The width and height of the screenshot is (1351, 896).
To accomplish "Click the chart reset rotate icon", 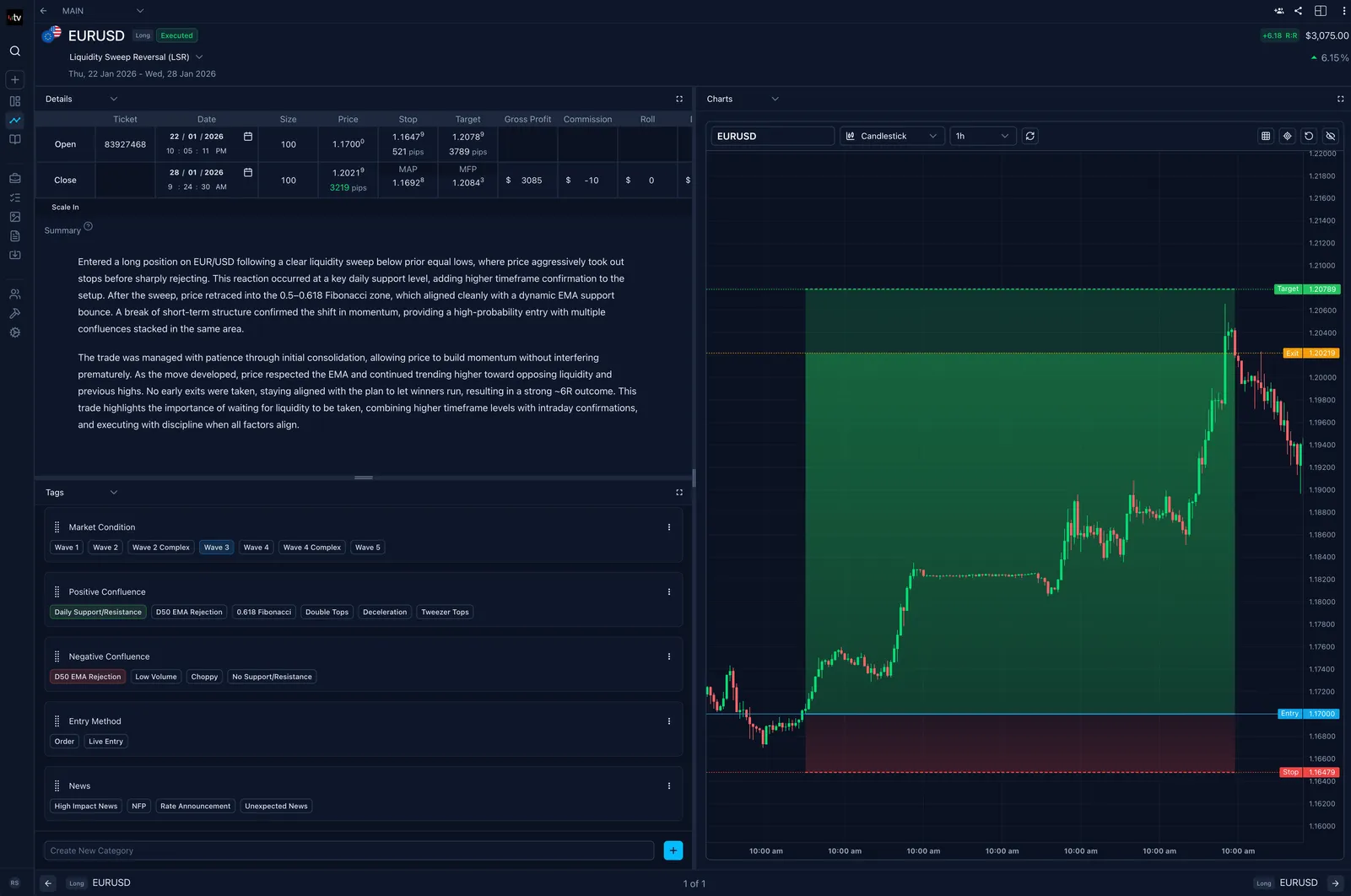I will [x=1309, y=136].
